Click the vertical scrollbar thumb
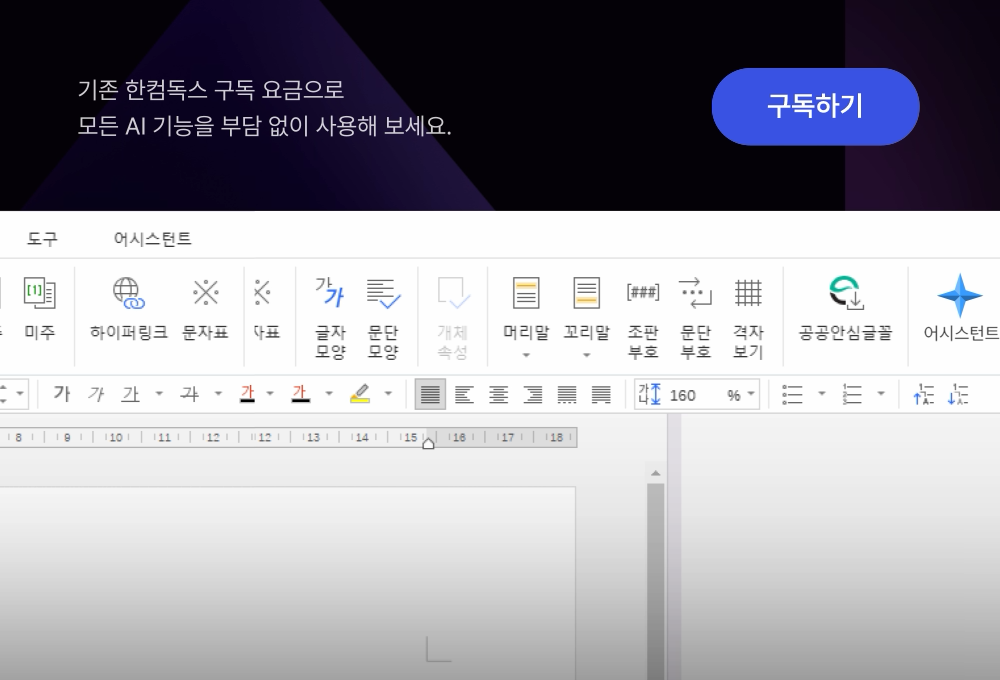 [656, 581]
